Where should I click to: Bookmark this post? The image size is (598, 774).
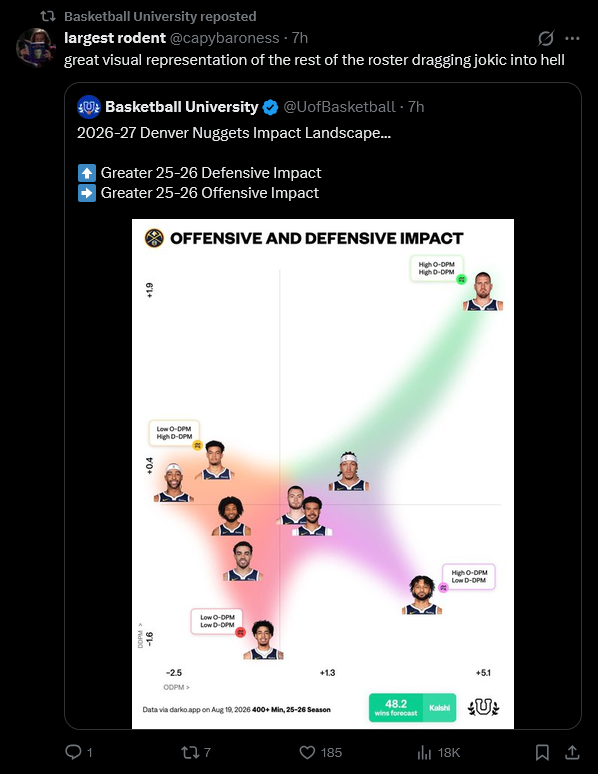[x=542, y=752]
